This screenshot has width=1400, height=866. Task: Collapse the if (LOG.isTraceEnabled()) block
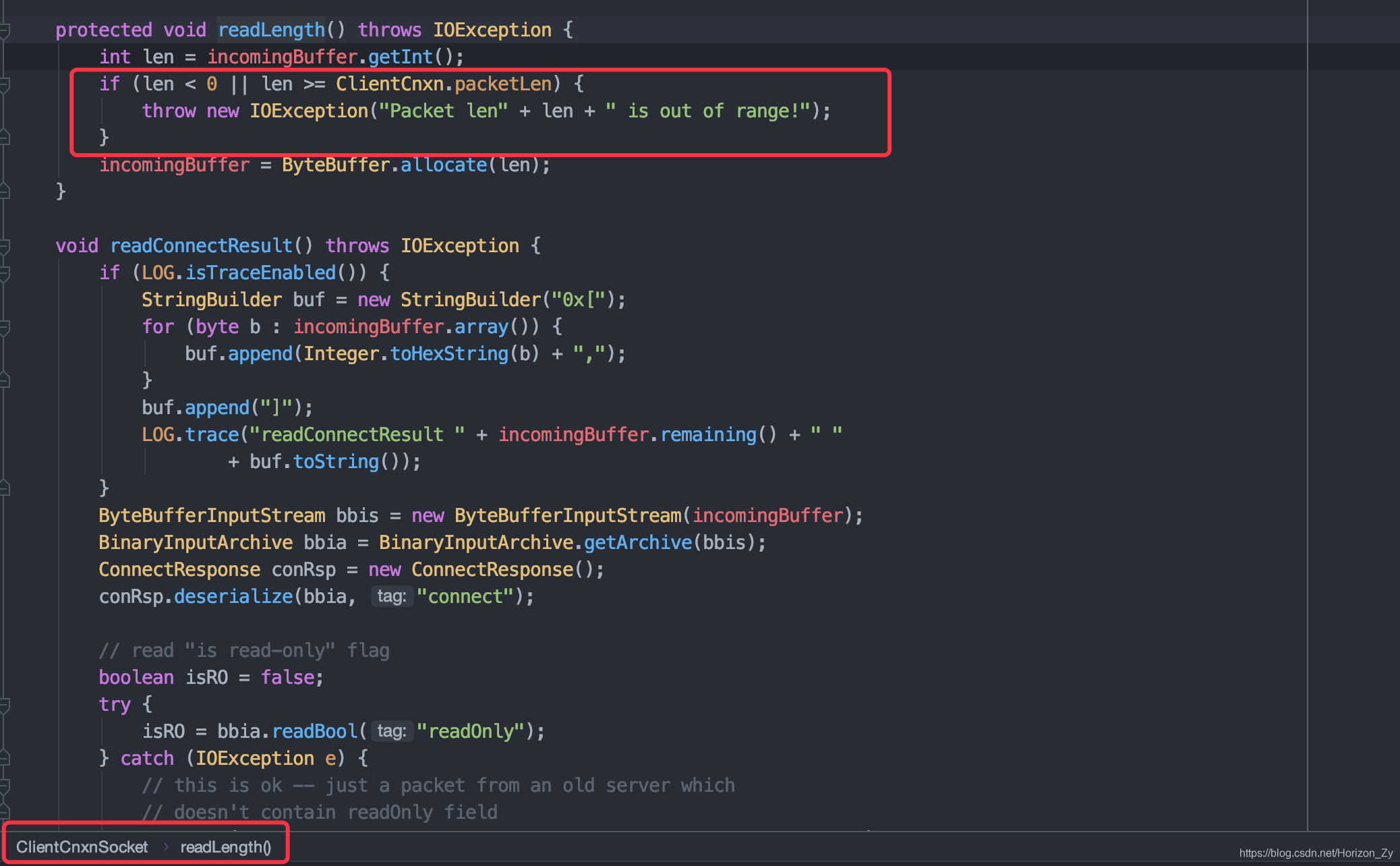tap(5, 272)
